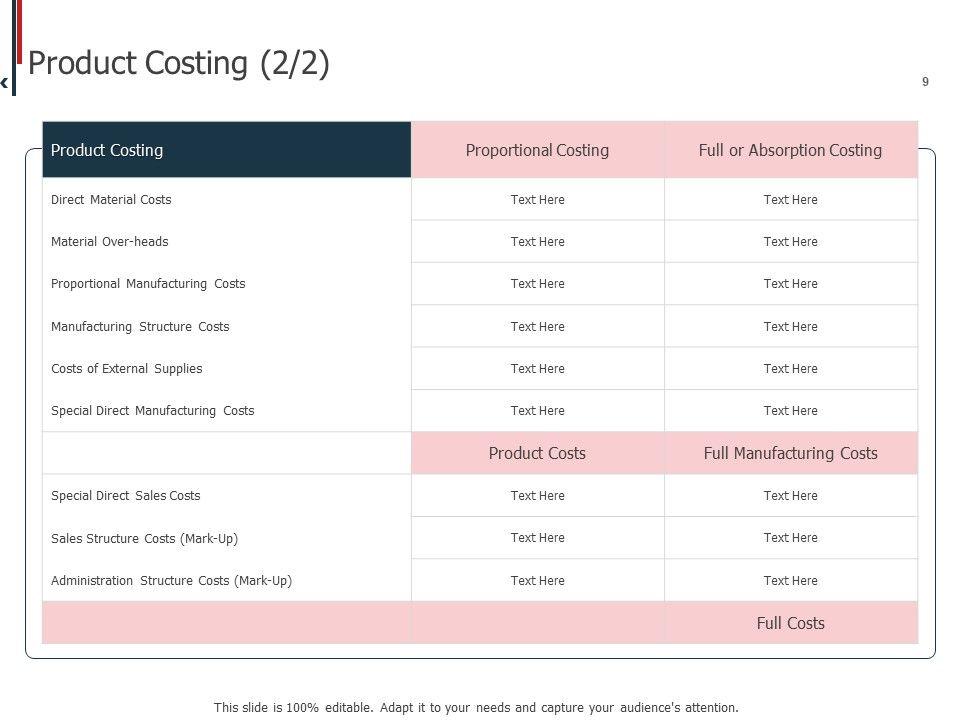Click the Full or Absorption Costing header
960x720 pixels.
[790, 150]
